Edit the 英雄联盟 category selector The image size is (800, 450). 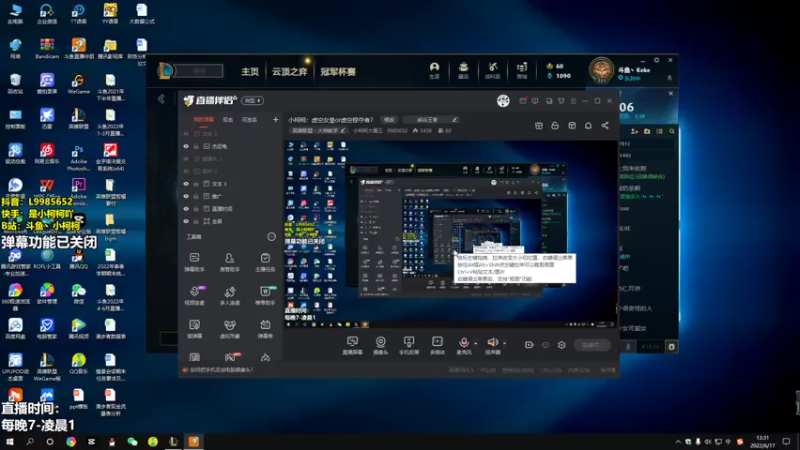[319, 131]
